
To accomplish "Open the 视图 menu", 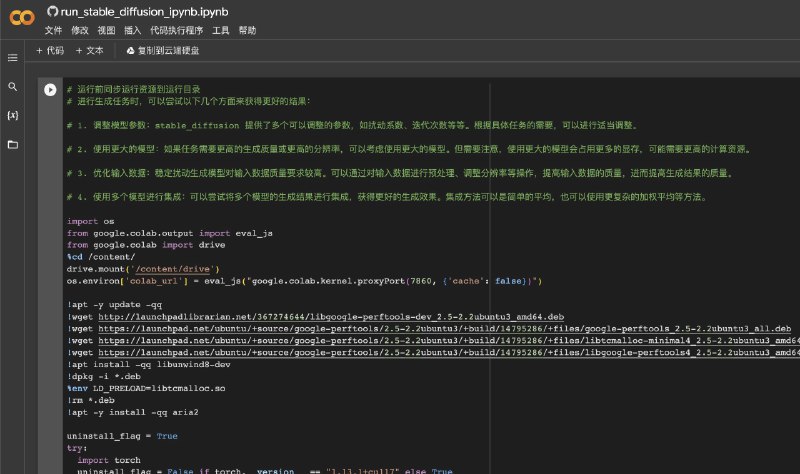I will [x=106, y=31].
